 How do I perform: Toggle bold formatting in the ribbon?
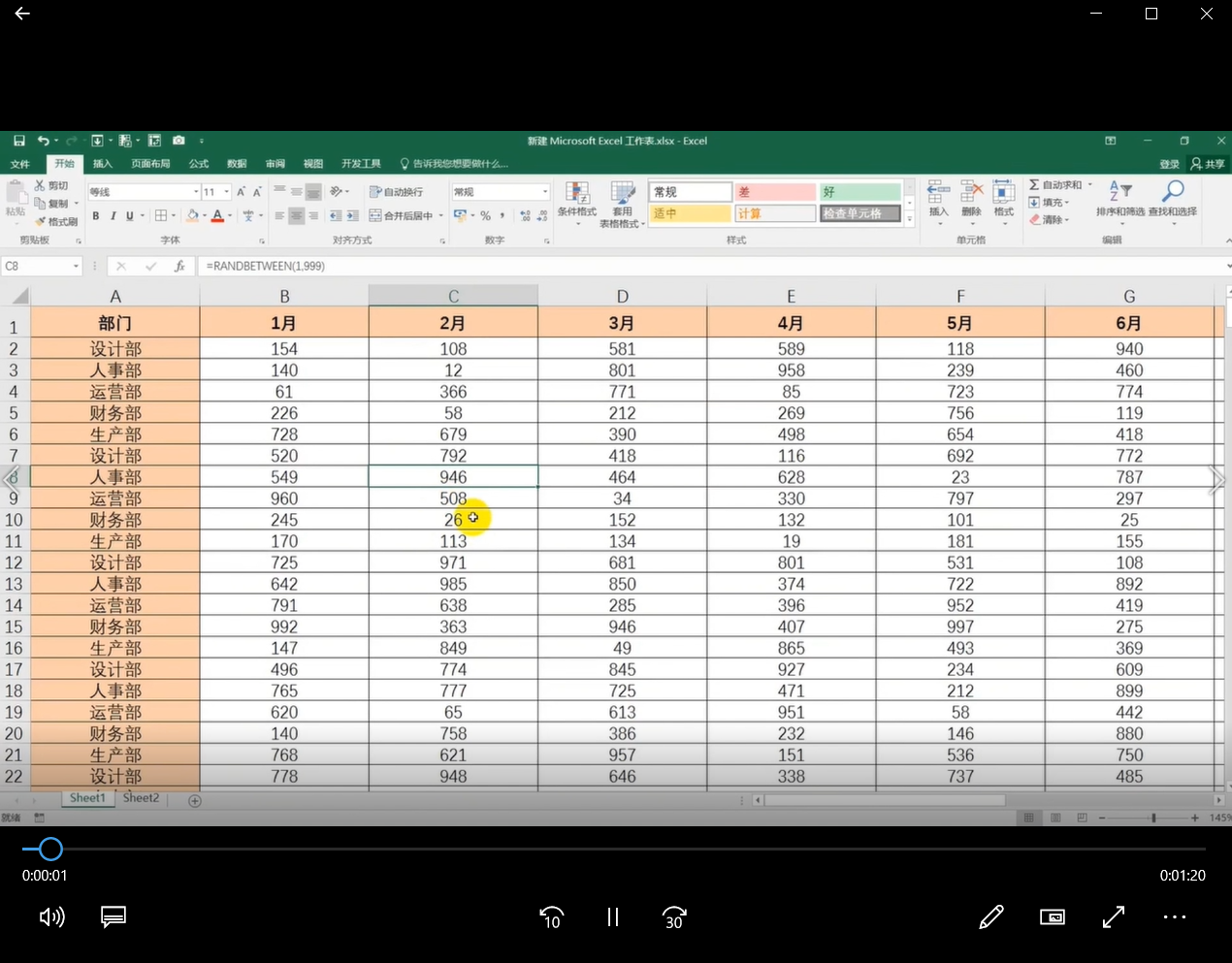(95, 216)
